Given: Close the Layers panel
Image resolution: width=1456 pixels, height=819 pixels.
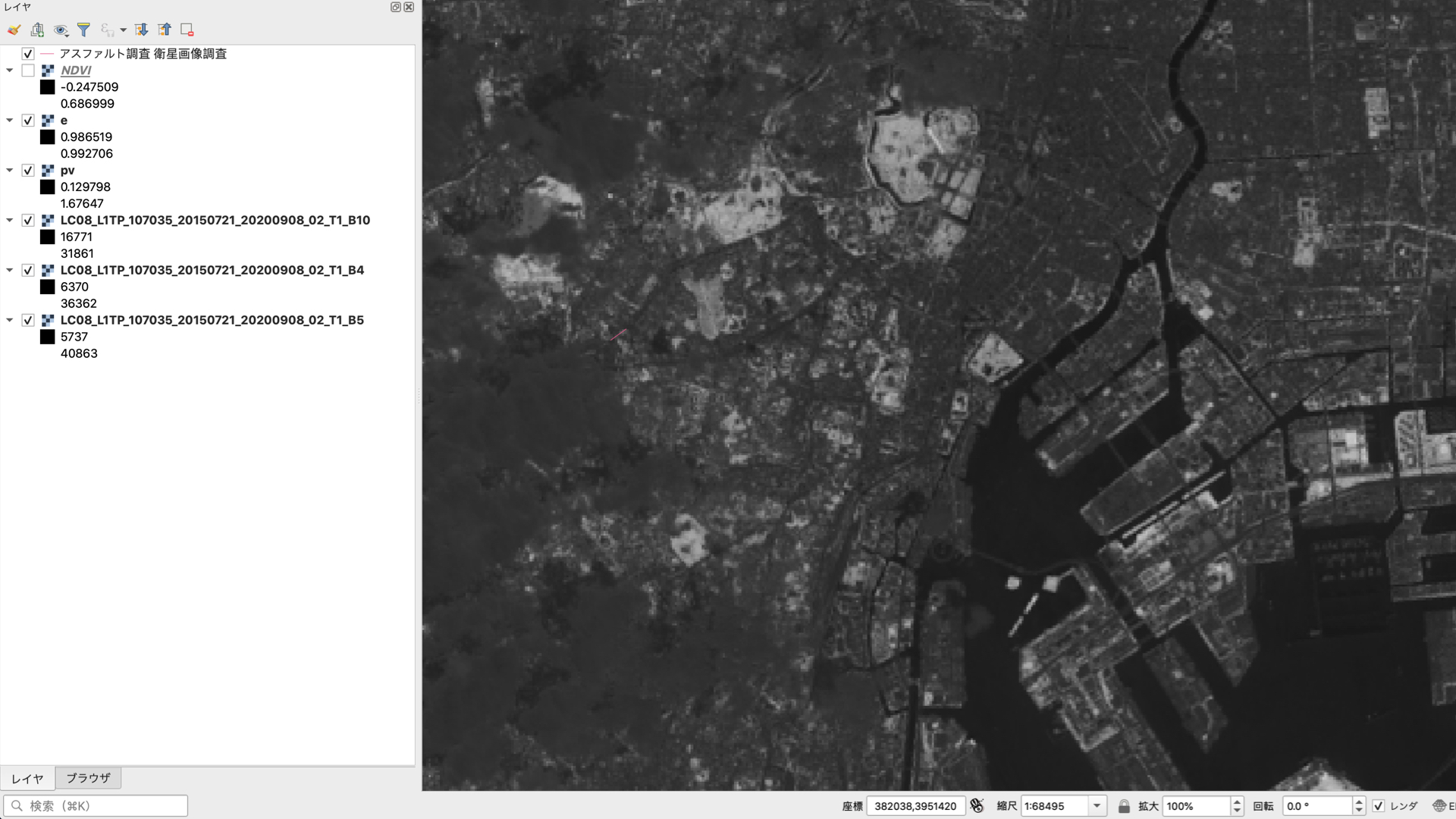Looking at the screenshot, I should 409,7.
